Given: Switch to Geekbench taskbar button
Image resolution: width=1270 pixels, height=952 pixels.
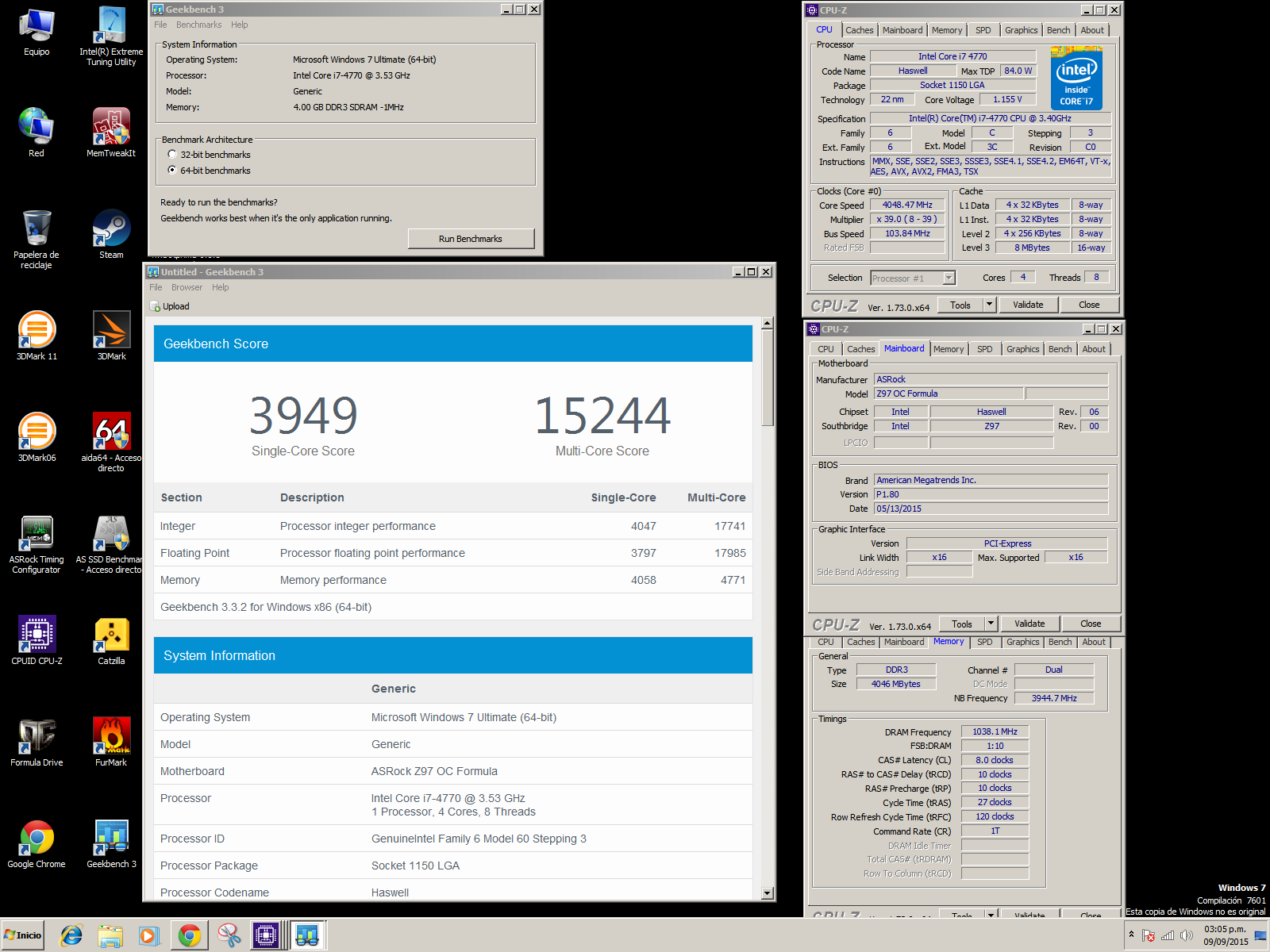Looking at the screenshot, I should click(x=306, y=935).
